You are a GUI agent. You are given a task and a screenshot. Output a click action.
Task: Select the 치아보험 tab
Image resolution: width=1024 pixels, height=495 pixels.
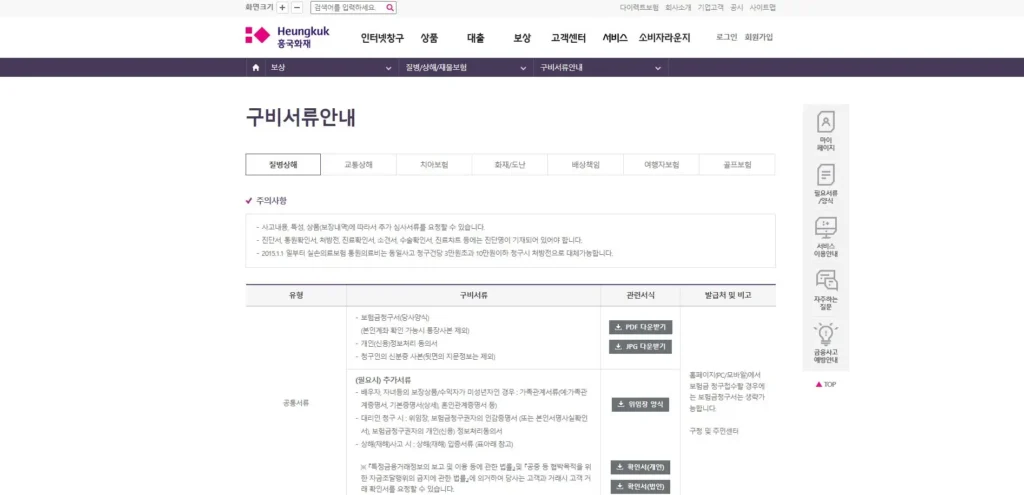pos(434,165)
